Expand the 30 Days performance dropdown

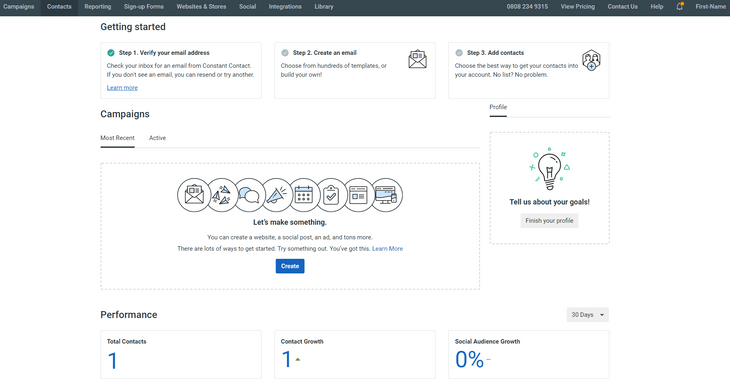[588, 315]
